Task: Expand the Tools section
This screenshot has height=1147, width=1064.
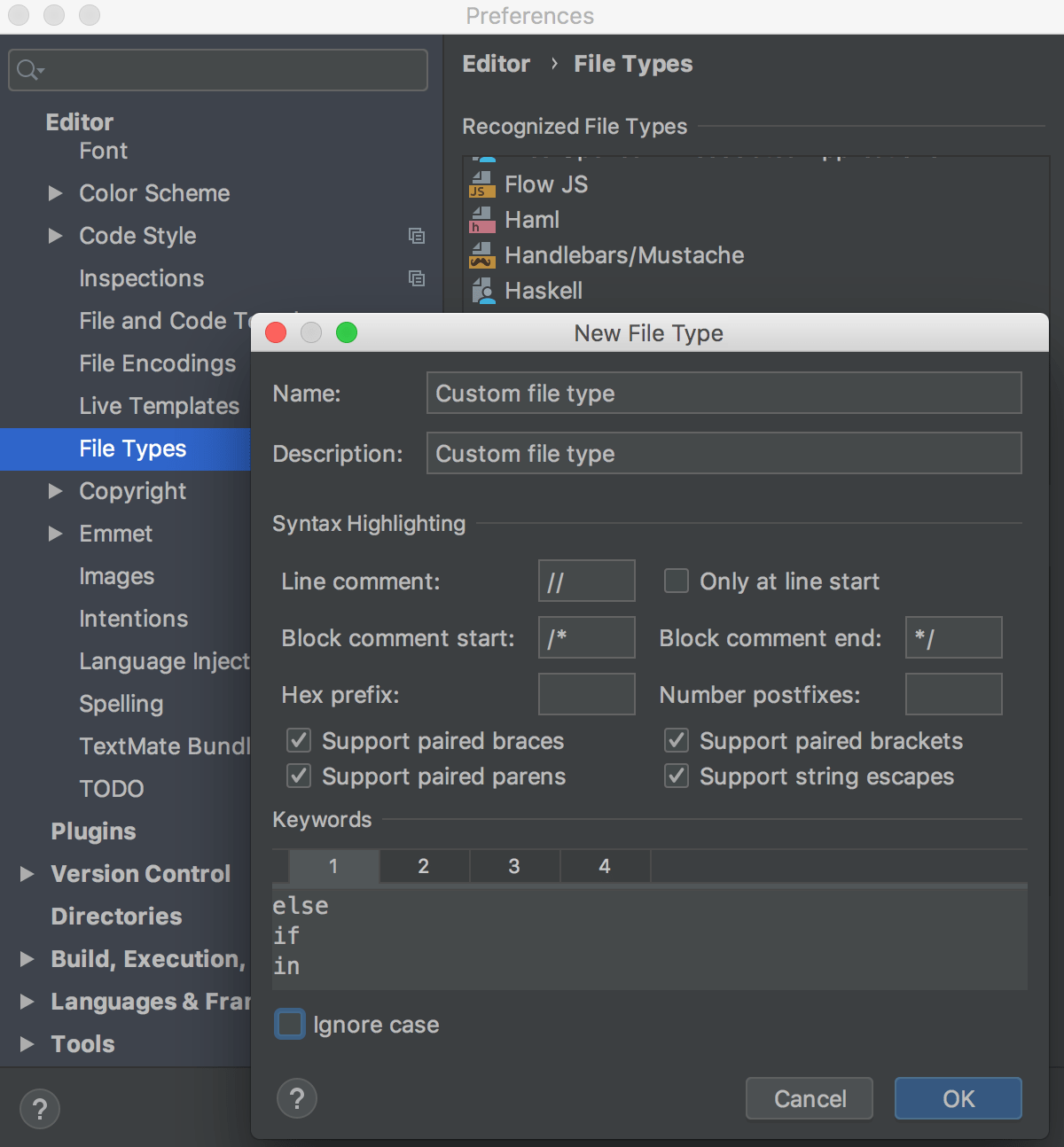Action: pyautogui.click(x=26, y=1044)
